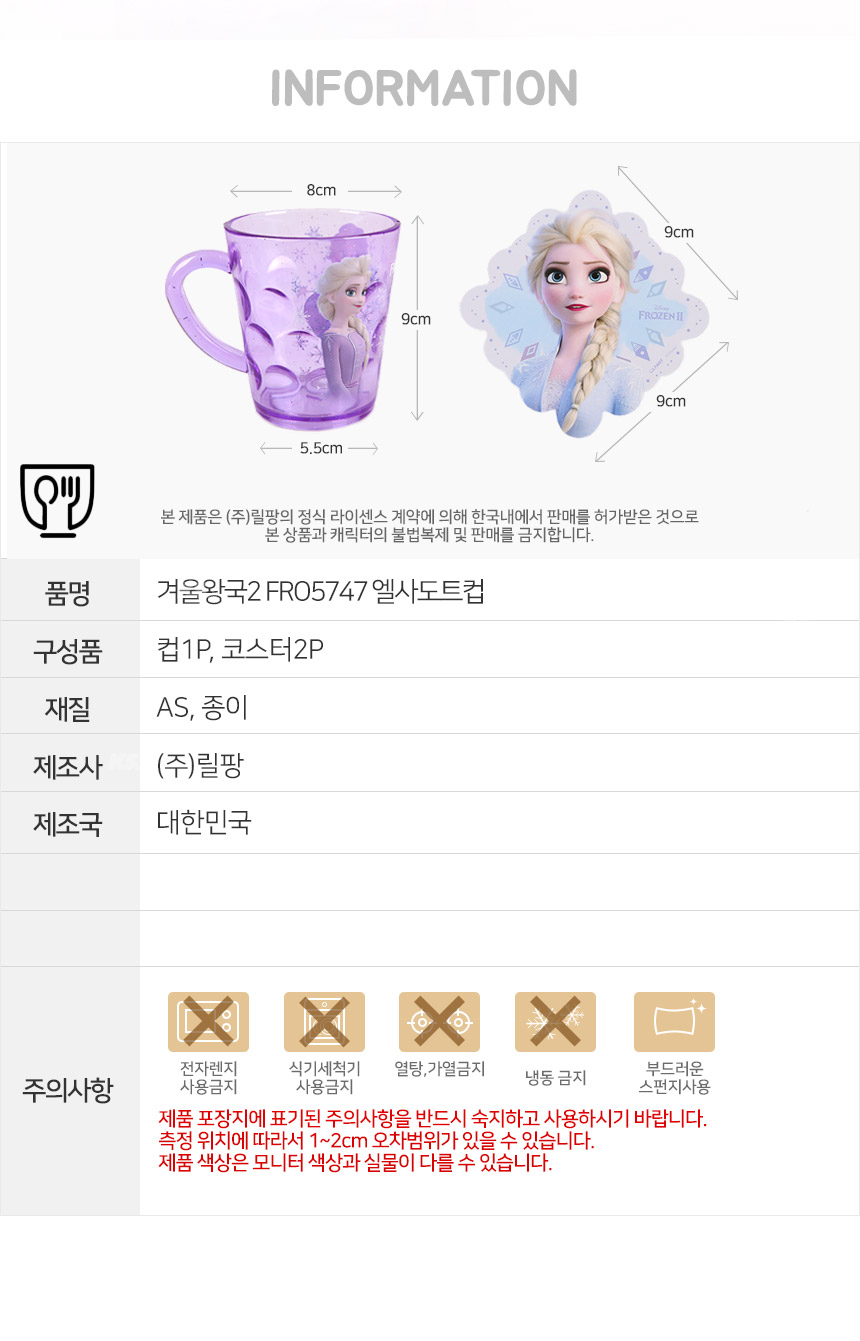The height and width of the screenshot is (1341, 860).
Task: Click the INFORMATION heading
Action: 424,88
